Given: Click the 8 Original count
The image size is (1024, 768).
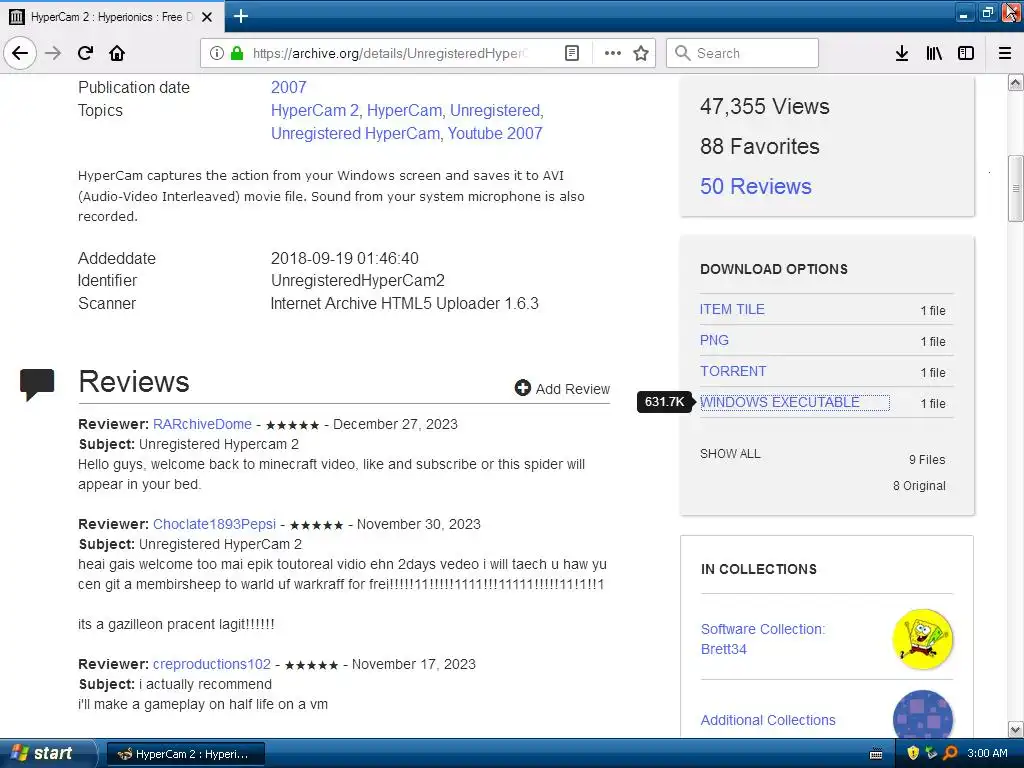Looking at the screenshot, I should tap(919, 485).
